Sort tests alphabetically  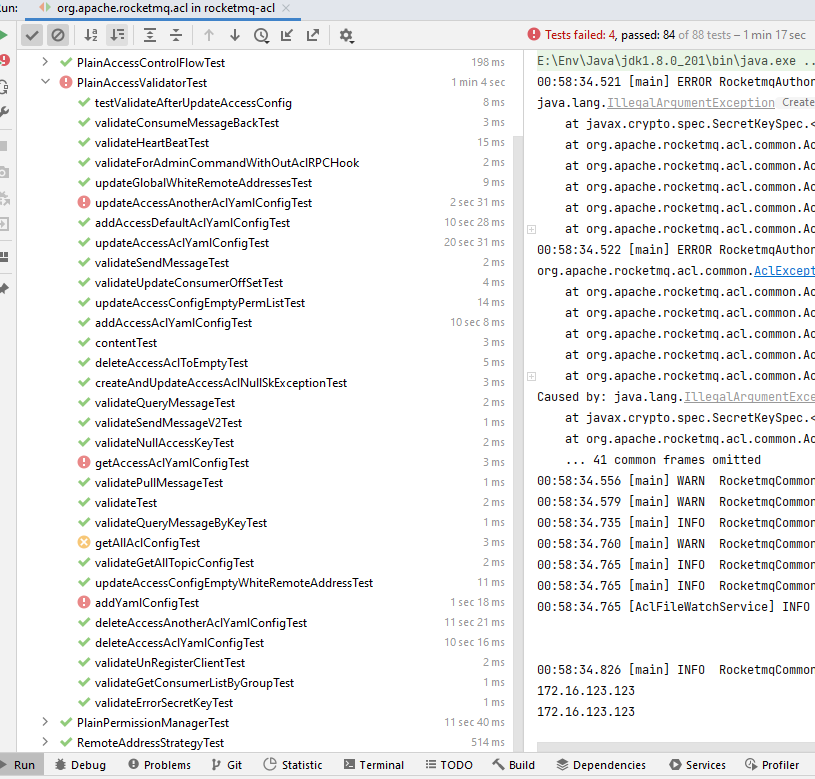pos(91,35)
